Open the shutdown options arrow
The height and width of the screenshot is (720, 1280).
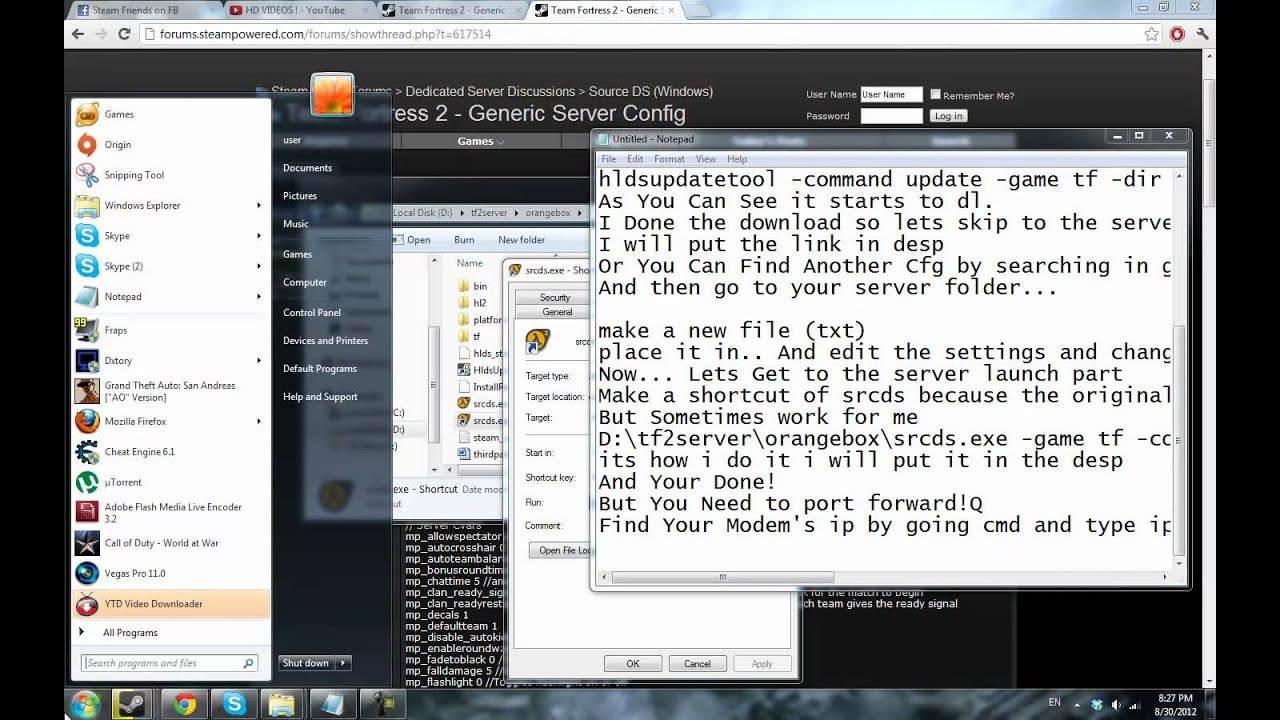coord(343,663)
